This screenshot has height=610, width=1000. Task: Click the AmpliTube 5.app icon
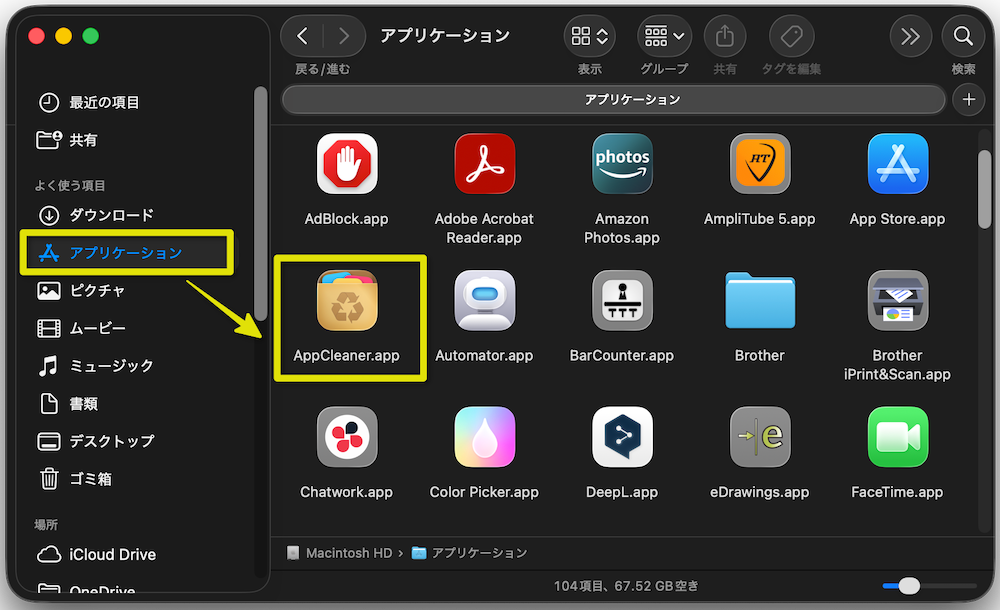pos(760,164)
